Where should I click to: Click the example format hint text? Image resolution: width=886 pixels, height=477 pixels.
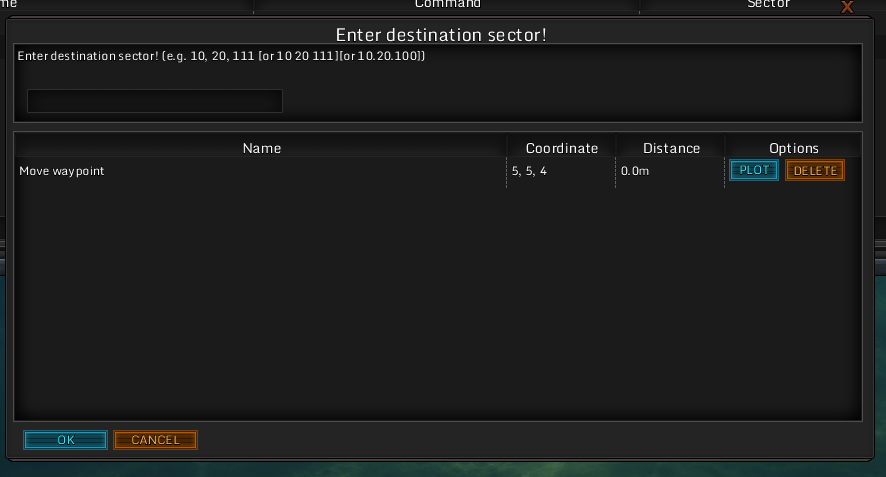(221, 56)
